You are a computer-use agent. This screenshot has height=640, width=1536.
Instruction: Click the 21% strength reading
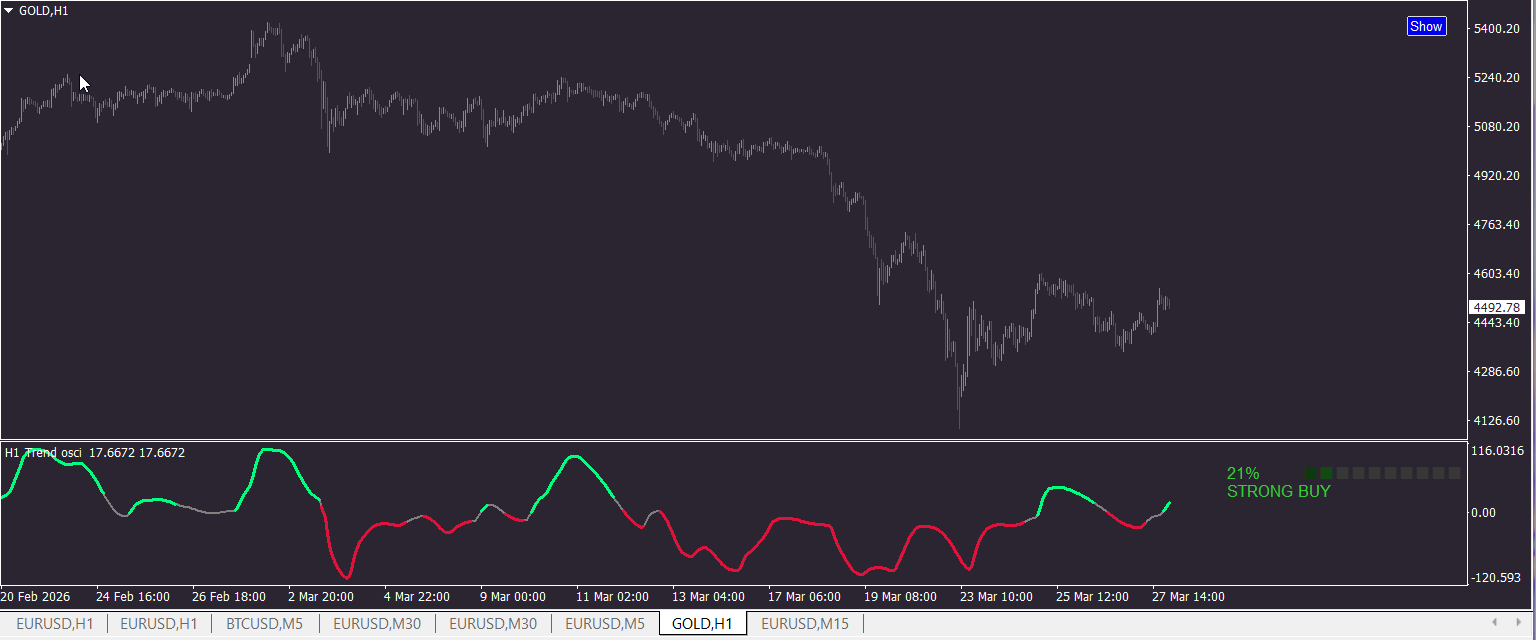point(1243,473)
